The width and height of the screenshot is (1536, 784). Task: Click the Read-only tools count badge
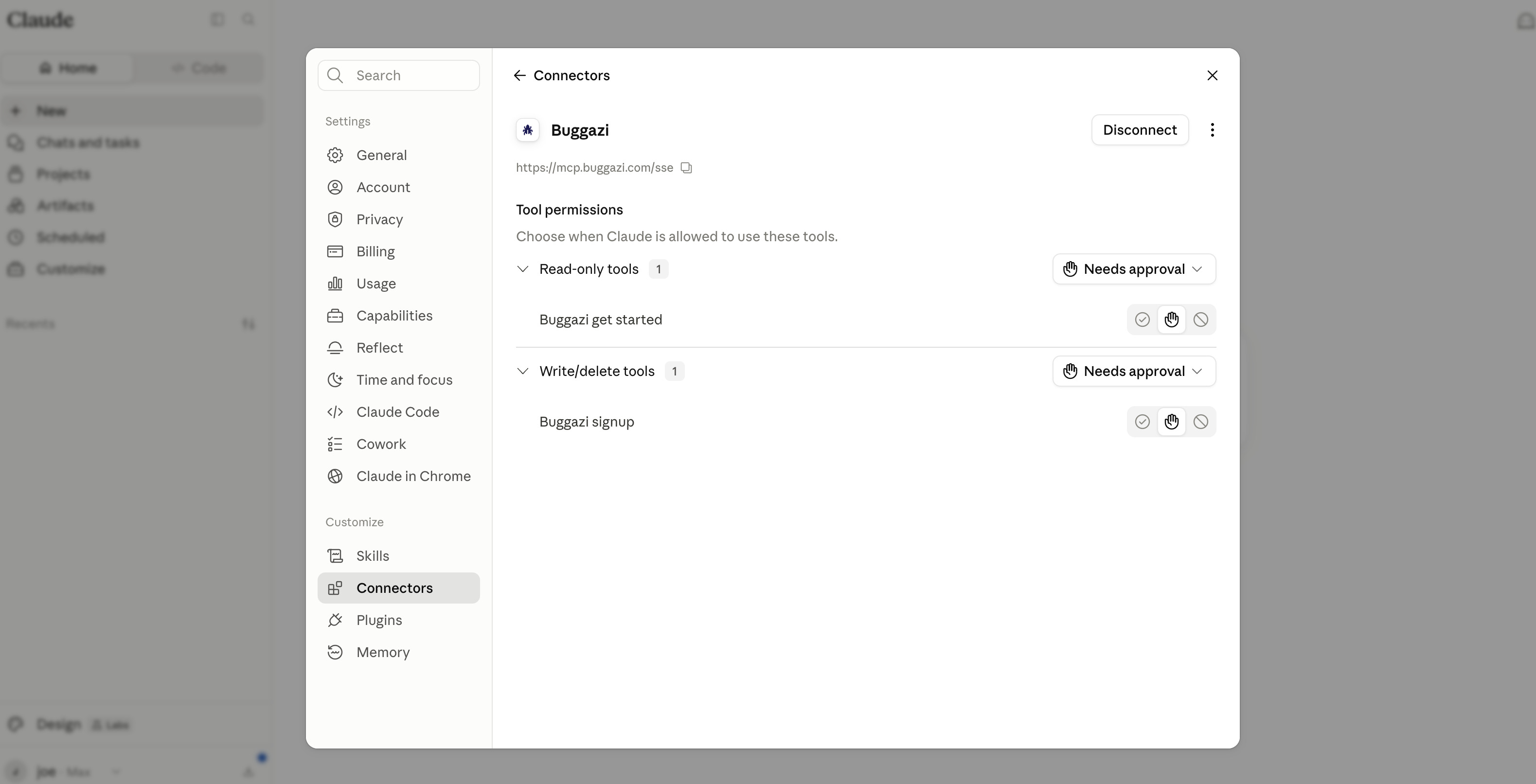coord(658,269)
